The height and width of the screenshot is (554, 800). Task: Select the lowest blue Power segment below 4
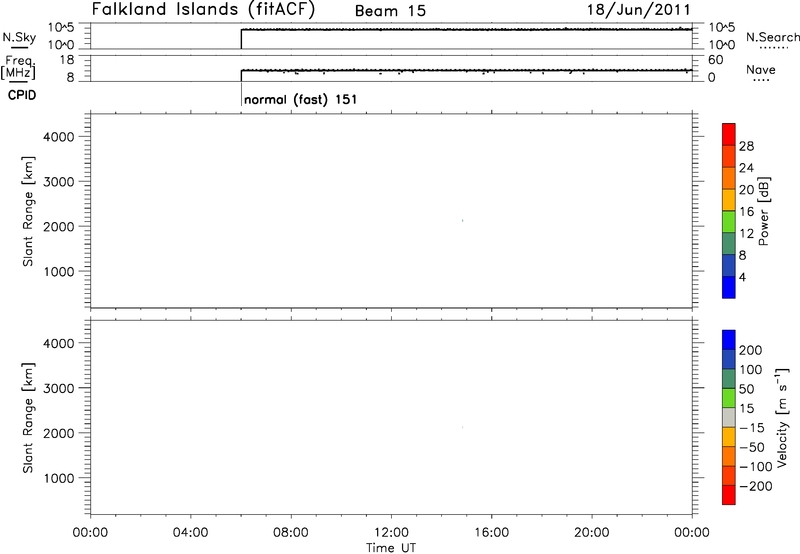pyautogui.click(x=729, y=287)
